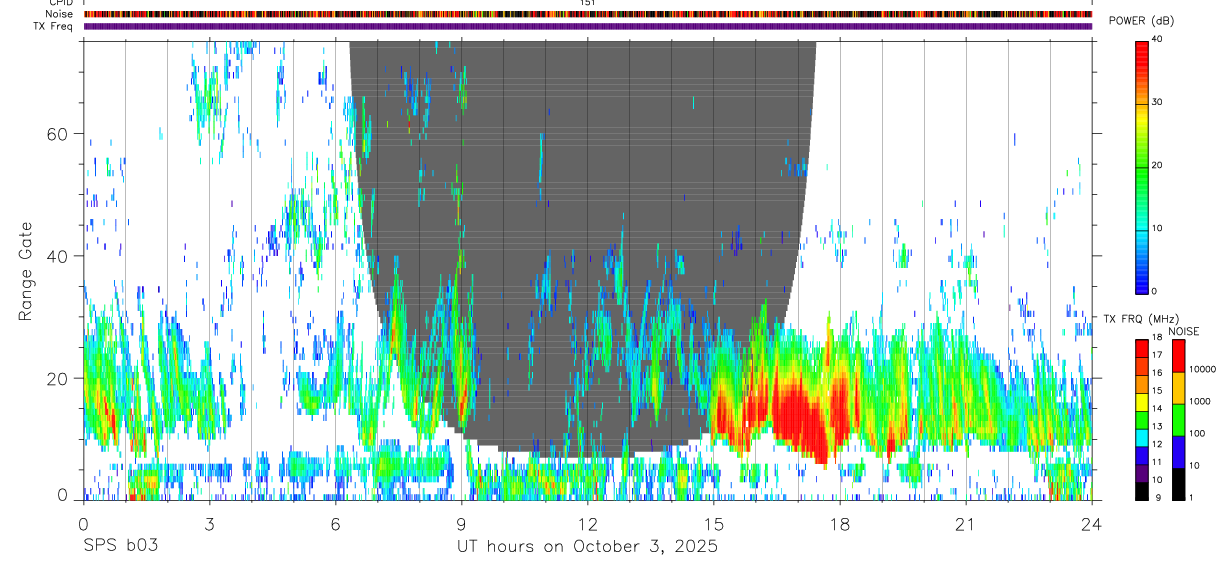Select the "SPS b03" radar label

point(120,547)
